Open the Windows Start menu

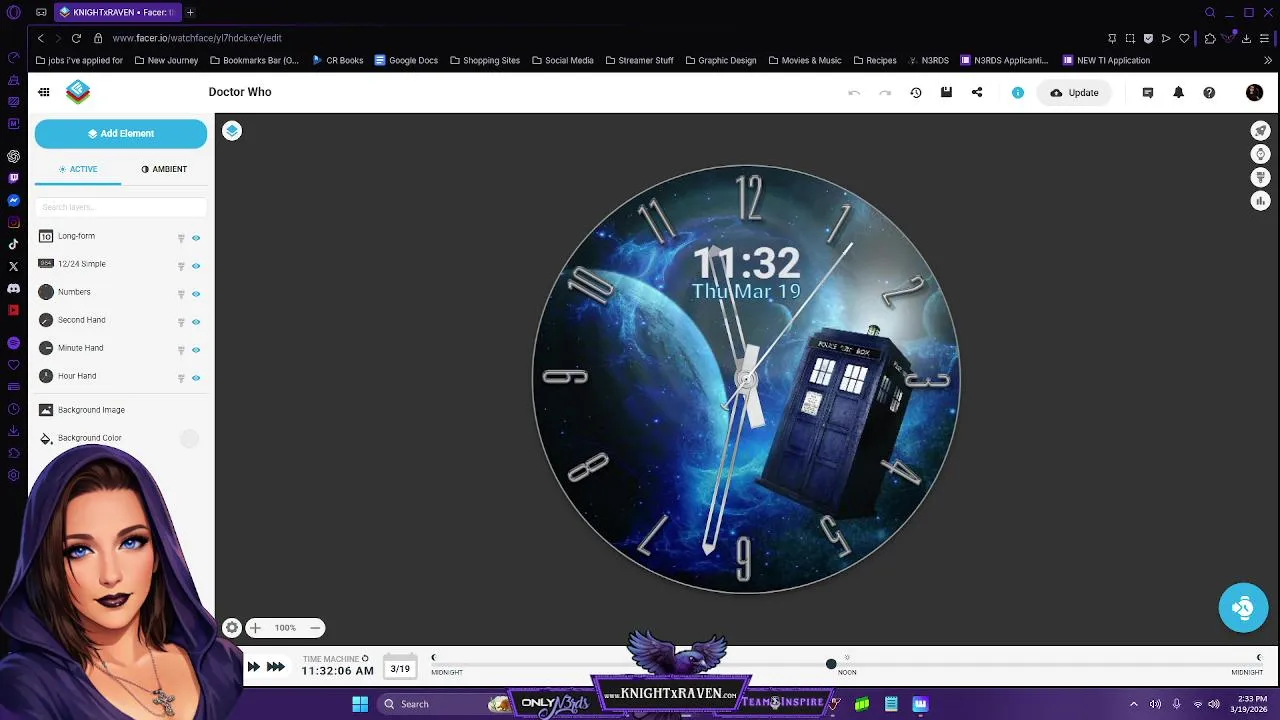tap(360, 704)
